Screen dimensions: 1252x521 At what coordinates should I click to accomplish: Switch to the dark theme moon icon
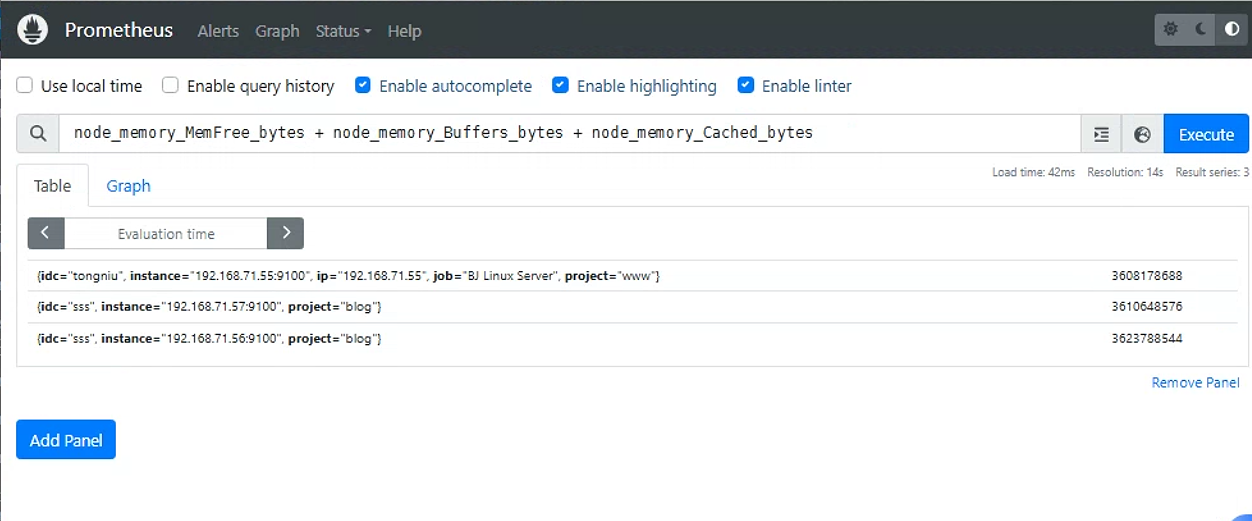coord(1201,30)
